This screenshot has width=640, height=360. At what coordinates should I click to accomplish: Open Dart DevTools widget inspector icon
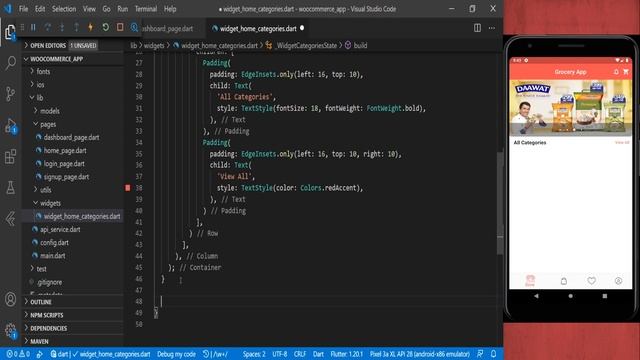[x=134, y=27]
